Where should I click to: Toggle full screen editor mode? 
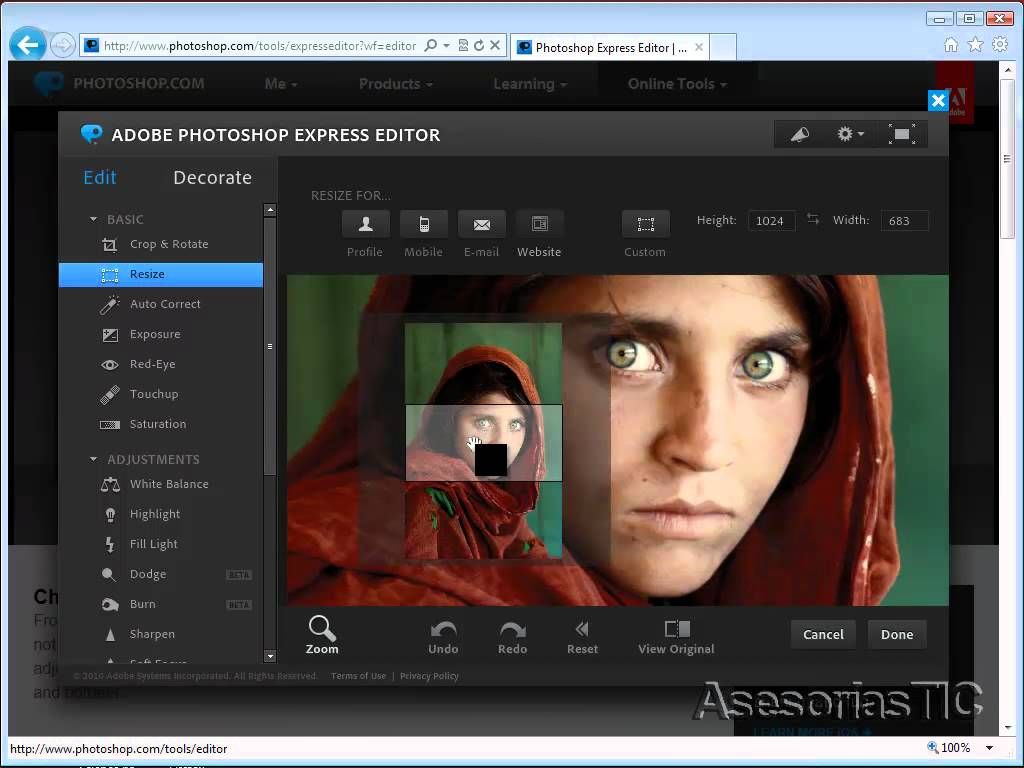[x=902, y=135]
